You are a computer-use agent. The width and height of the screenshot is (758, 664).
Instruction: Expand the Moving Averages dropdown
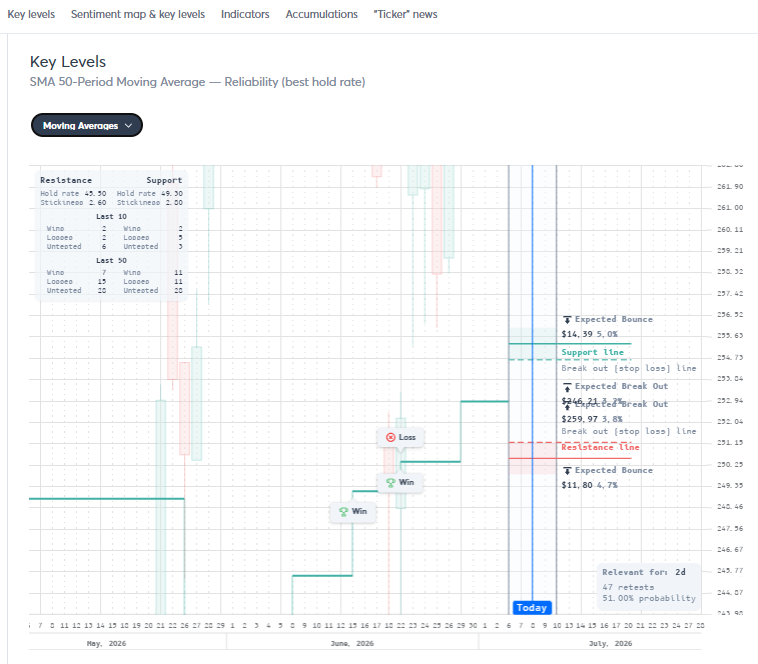pos(87,125)
